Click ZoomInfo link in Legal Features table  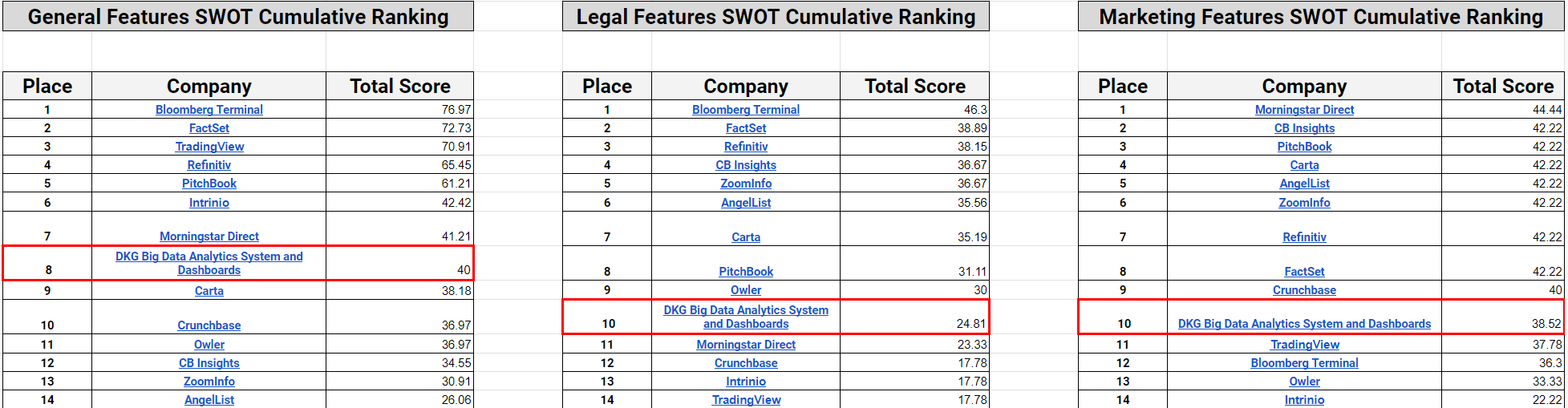[x=745, y=184]
